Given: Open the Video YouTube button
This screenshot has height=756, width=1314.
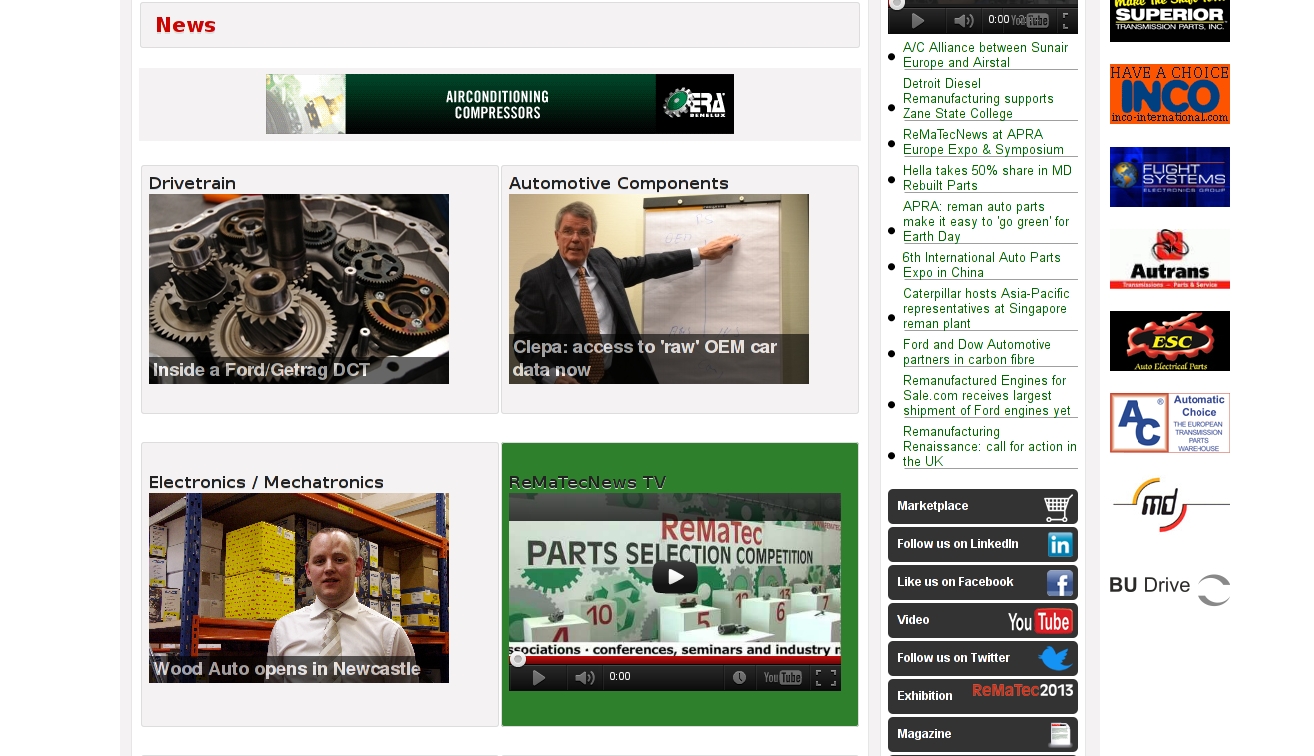Looking at the screenshot, I should [x=983, y=621].
